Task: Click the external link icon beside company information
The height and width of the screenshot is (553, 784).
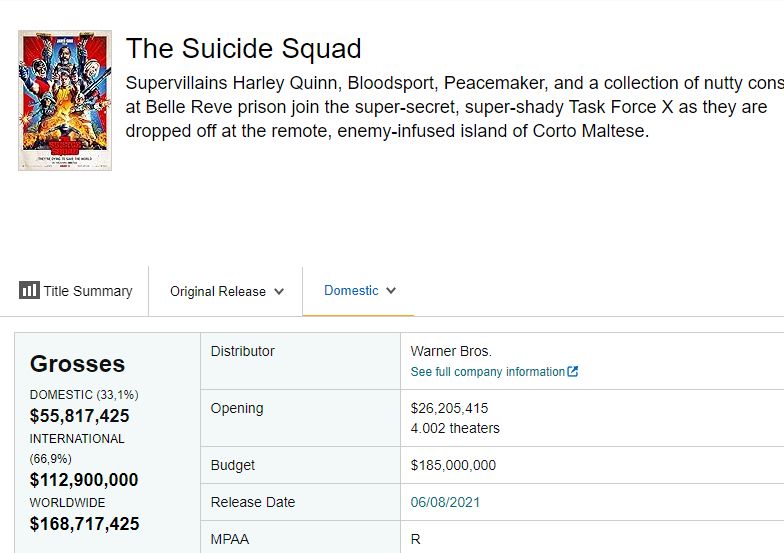Action: pos(573,372)
